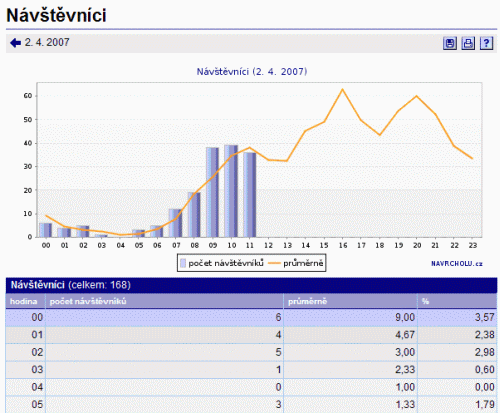Screen dimensions: 500x413
Task: Click x-axis label 12
Action: point(268,246)
